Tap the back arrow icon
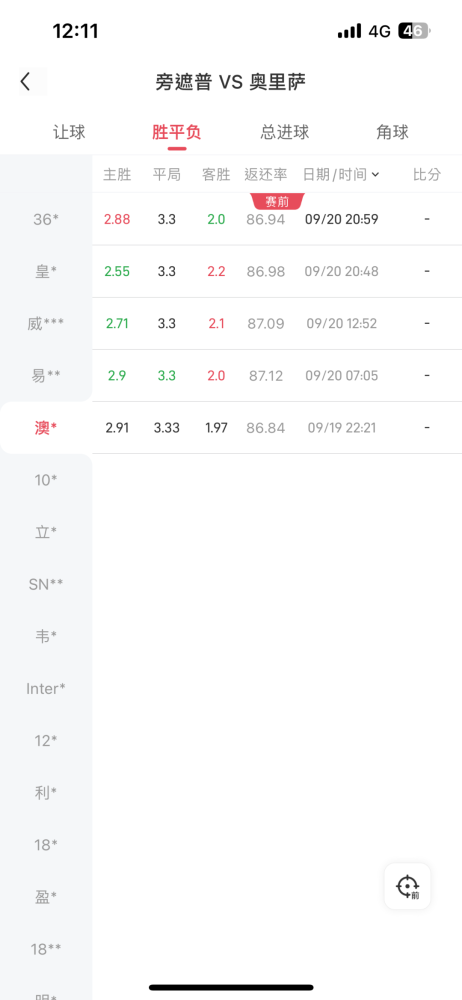Image resolution: width=462 pixels, height=1000 pixels. [x=26, y=82]
